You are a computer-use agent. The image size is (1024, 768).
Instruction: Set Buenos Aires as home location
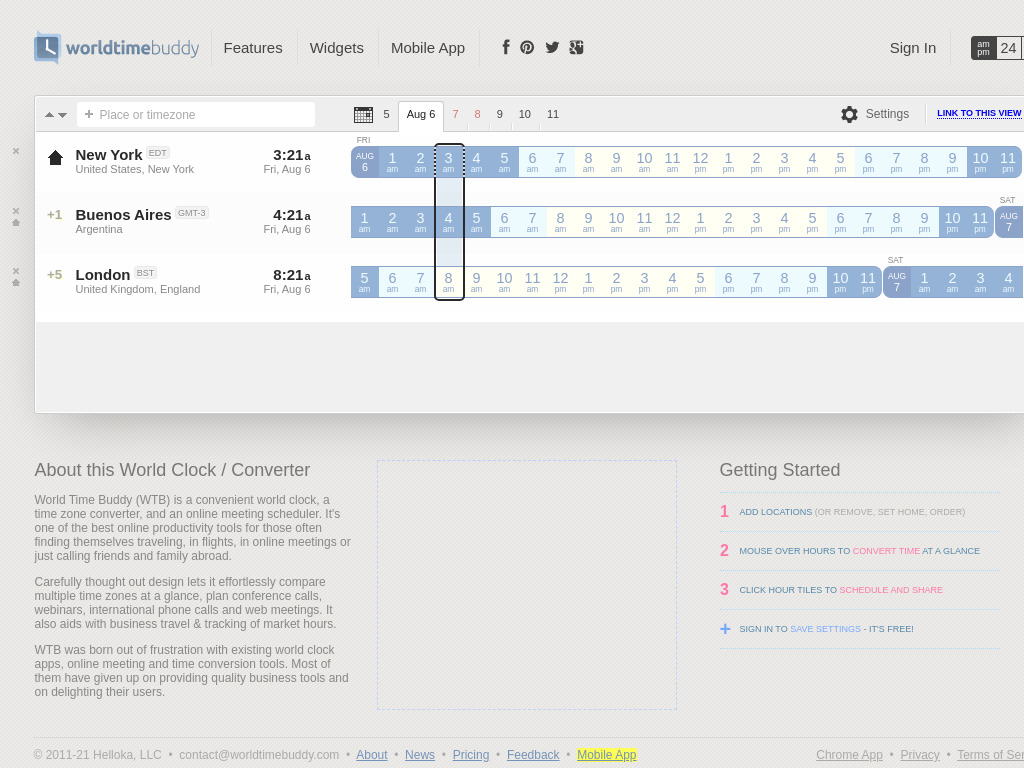[x=16, y=223]
